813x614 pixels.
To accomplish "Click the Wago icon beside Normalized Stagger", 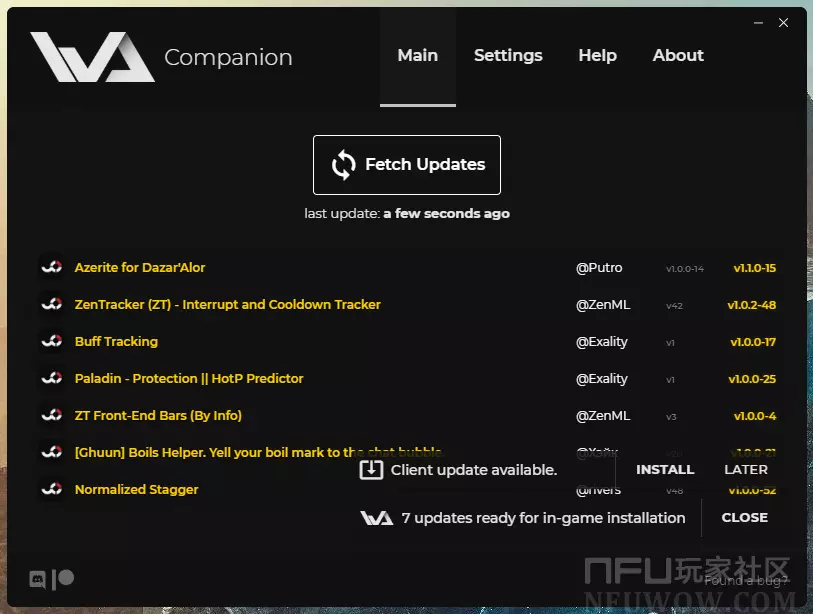I will coord(51,490).
